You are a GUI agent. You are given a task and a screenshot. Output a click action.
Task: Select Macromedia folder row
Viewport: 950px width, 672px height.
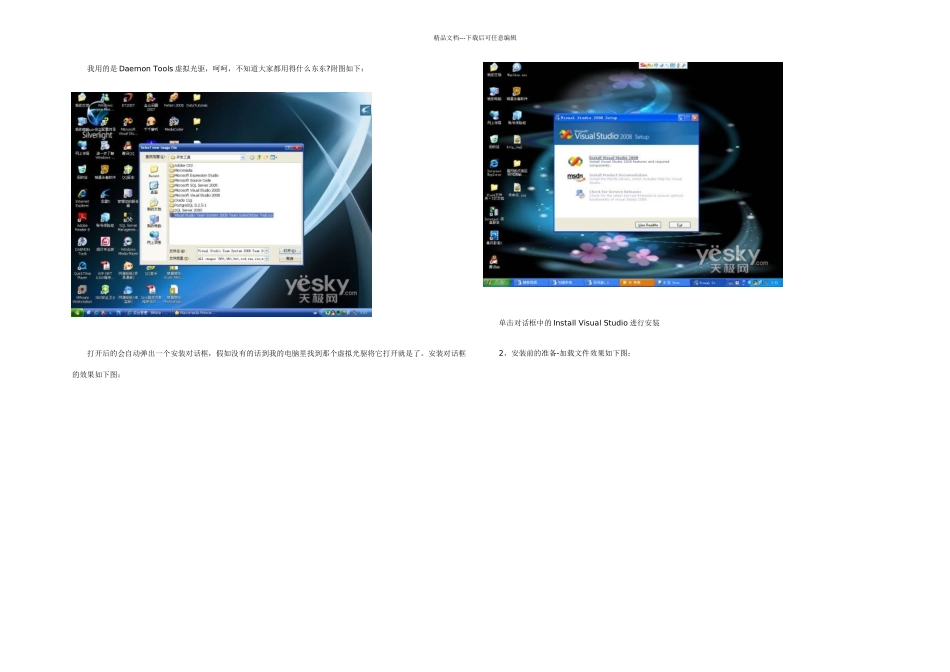(x=181, y=170)
